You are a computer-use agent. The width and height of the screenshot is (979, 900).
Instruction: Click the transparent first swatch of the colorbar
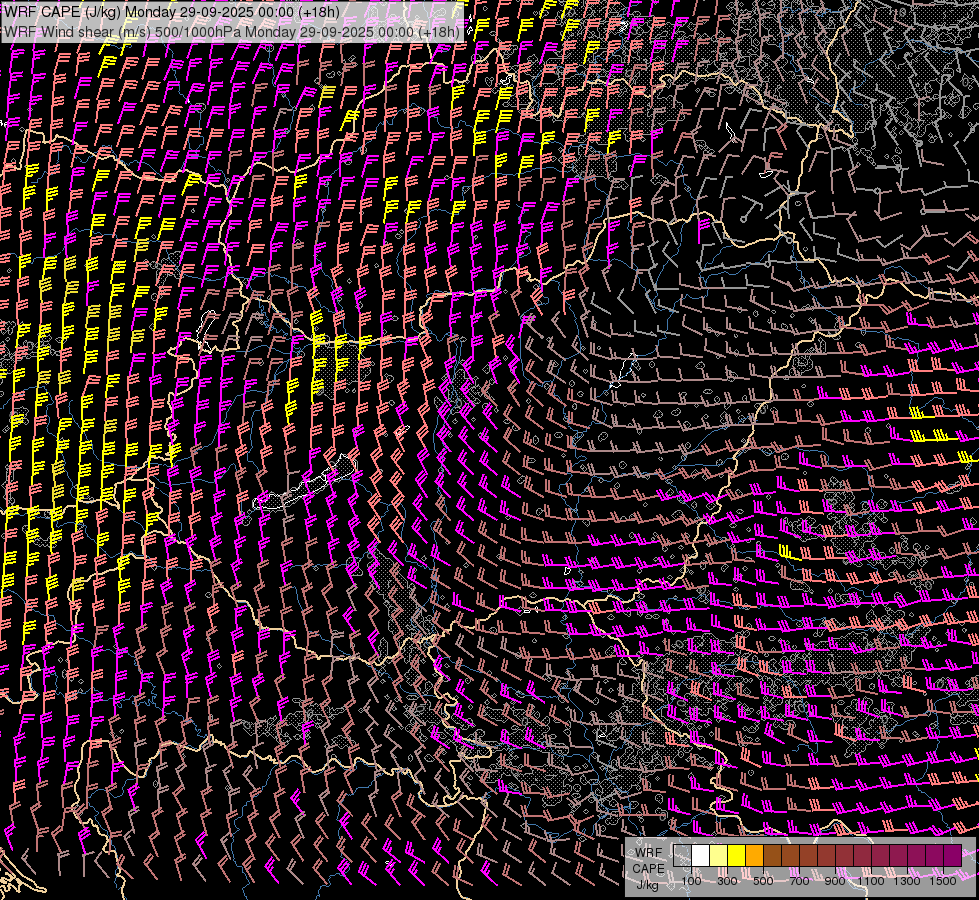(x=682, y=856)
